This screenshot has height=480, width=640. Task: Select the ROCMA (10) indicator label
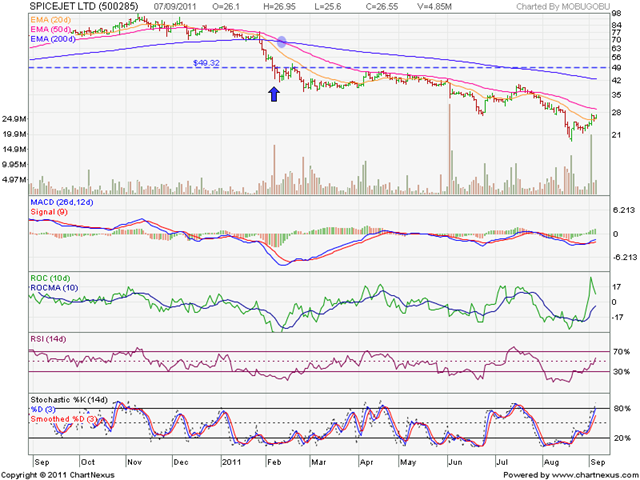(x=54, y=288)
